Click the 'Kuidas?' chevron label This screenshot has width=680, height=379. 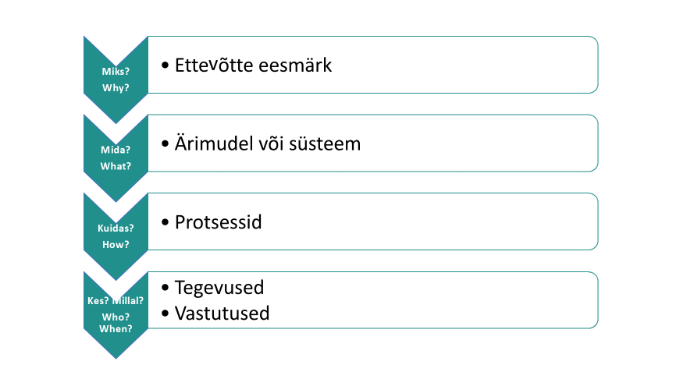pos(115,228)
